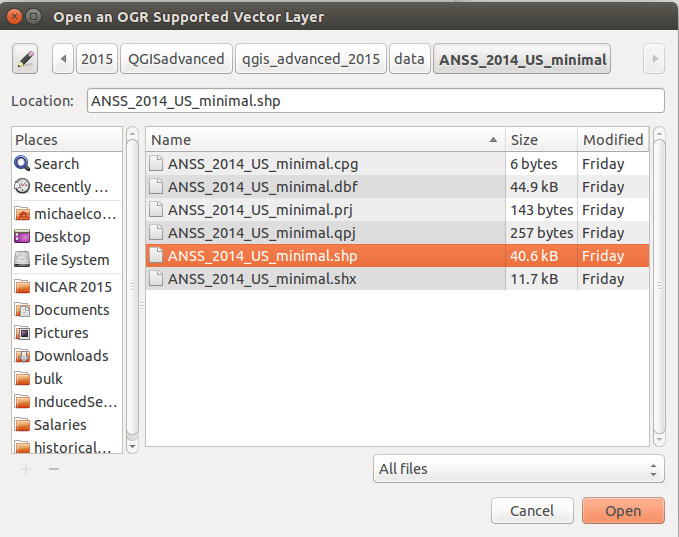The image size is (679, 537).
Task: Sort files by the Name column
Action: point(325,139)
